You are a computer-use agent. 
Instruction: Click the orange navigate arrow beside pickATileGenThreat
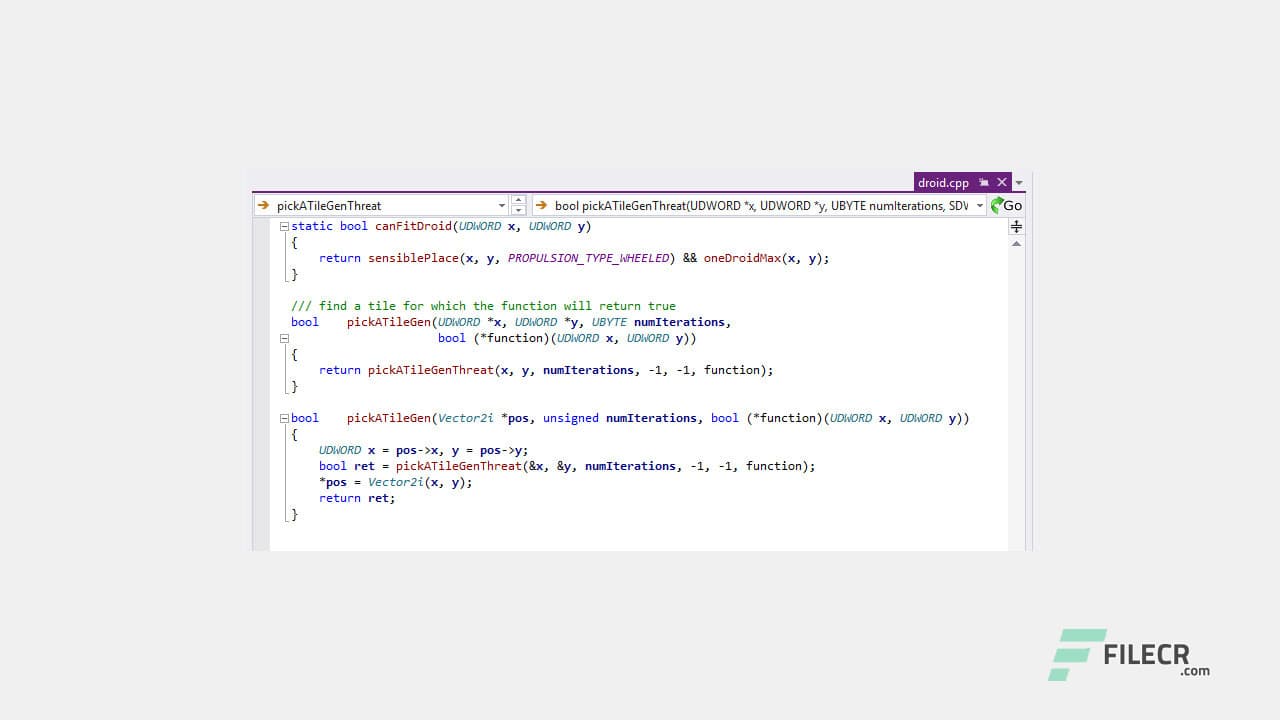(262, 205)
